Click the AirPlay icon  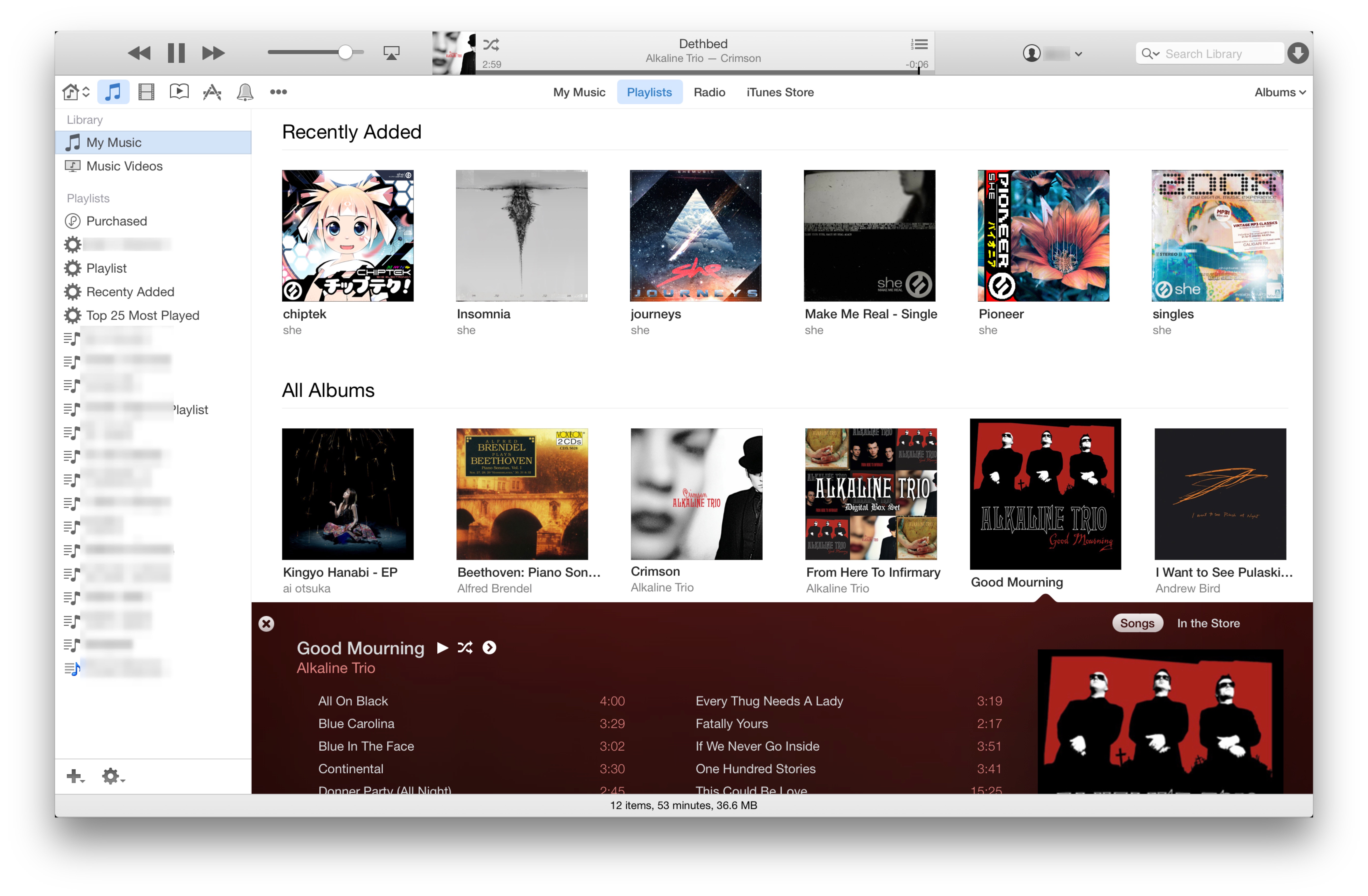tap(391, 53)
